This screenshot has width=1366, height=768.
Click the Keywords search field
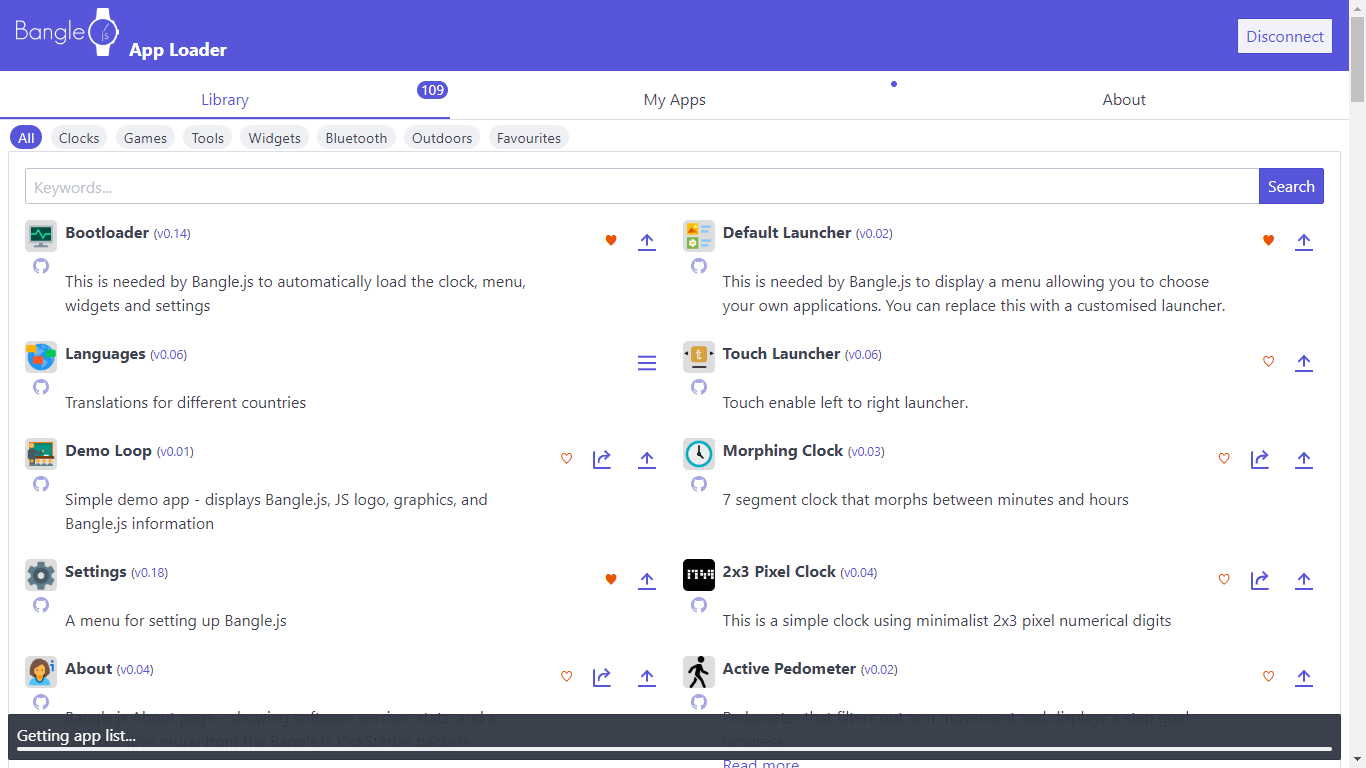(x=642, y=186)
